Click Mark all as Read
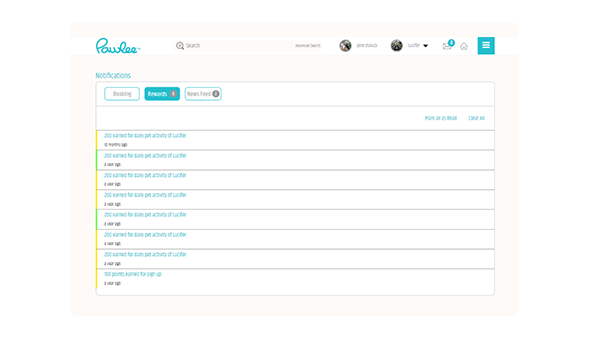 pos(441,118)
